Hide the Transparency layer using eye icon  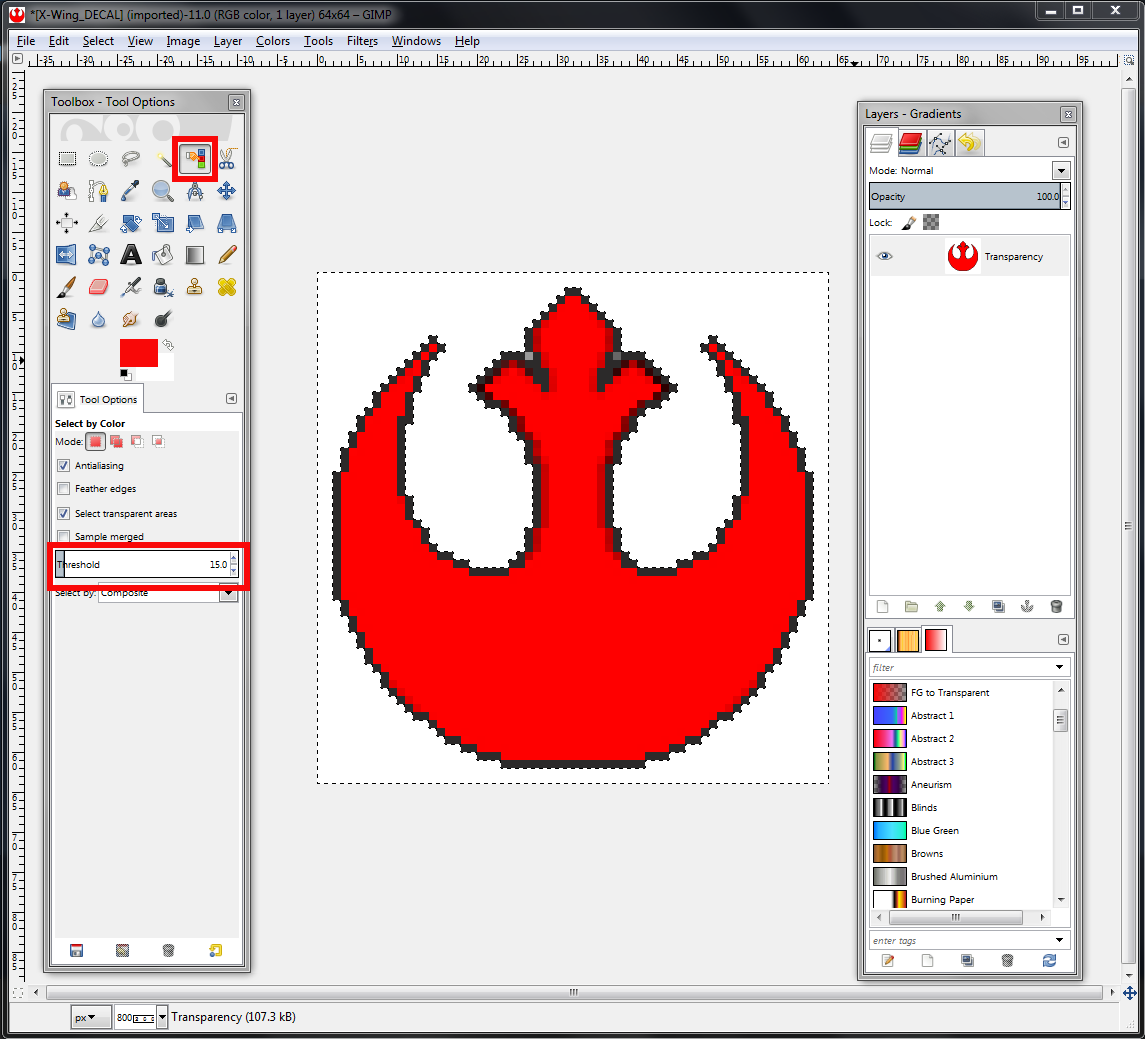[884, 256]
